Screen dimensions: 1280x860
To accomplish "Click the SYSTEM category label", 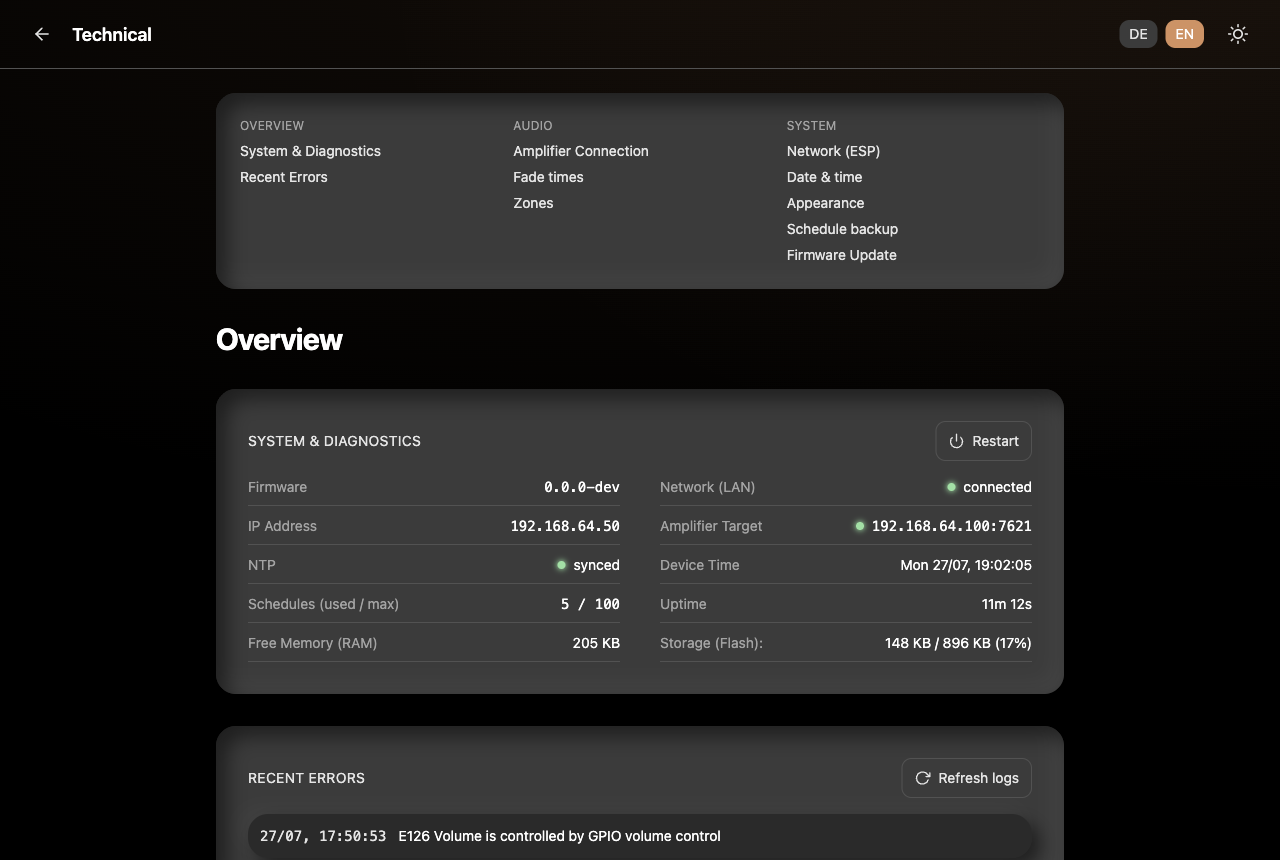I will 811,126.
